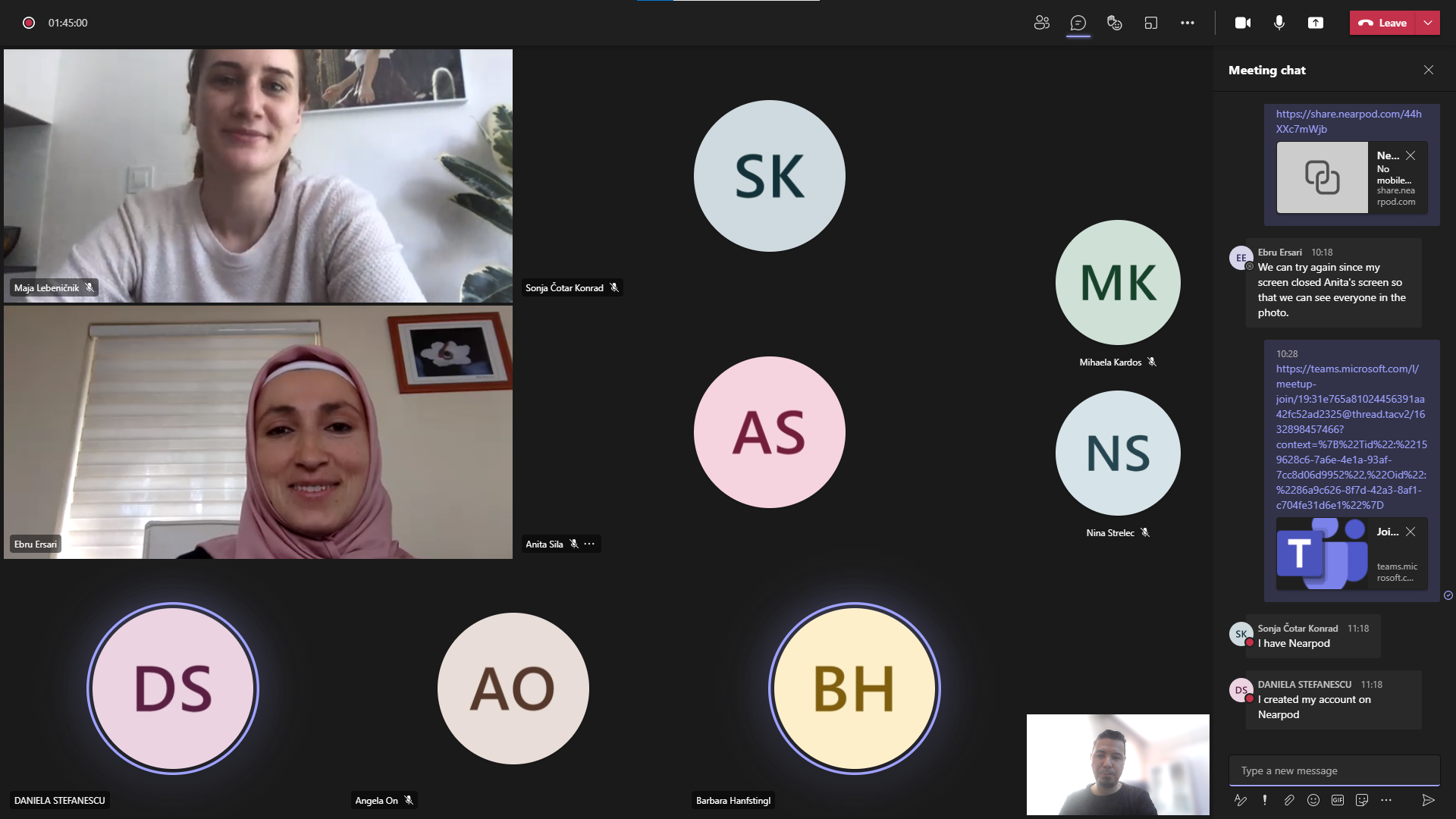Screen dimensions: 1456x819
Task: Click the message seen checkmark icon
Action: point(1448,595)
